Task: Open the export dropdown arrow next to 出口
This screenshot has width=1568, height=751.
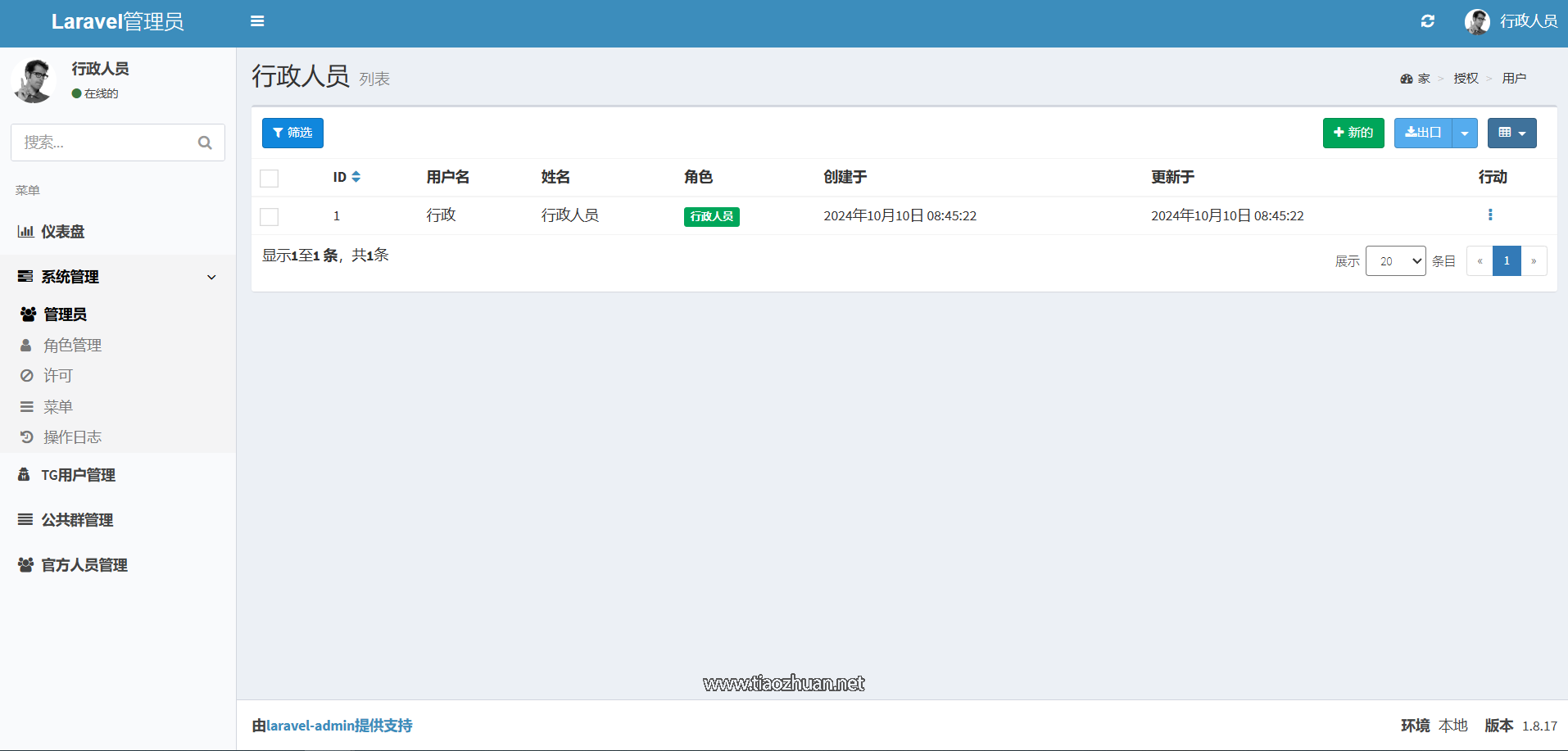Action: (1465, 132)
